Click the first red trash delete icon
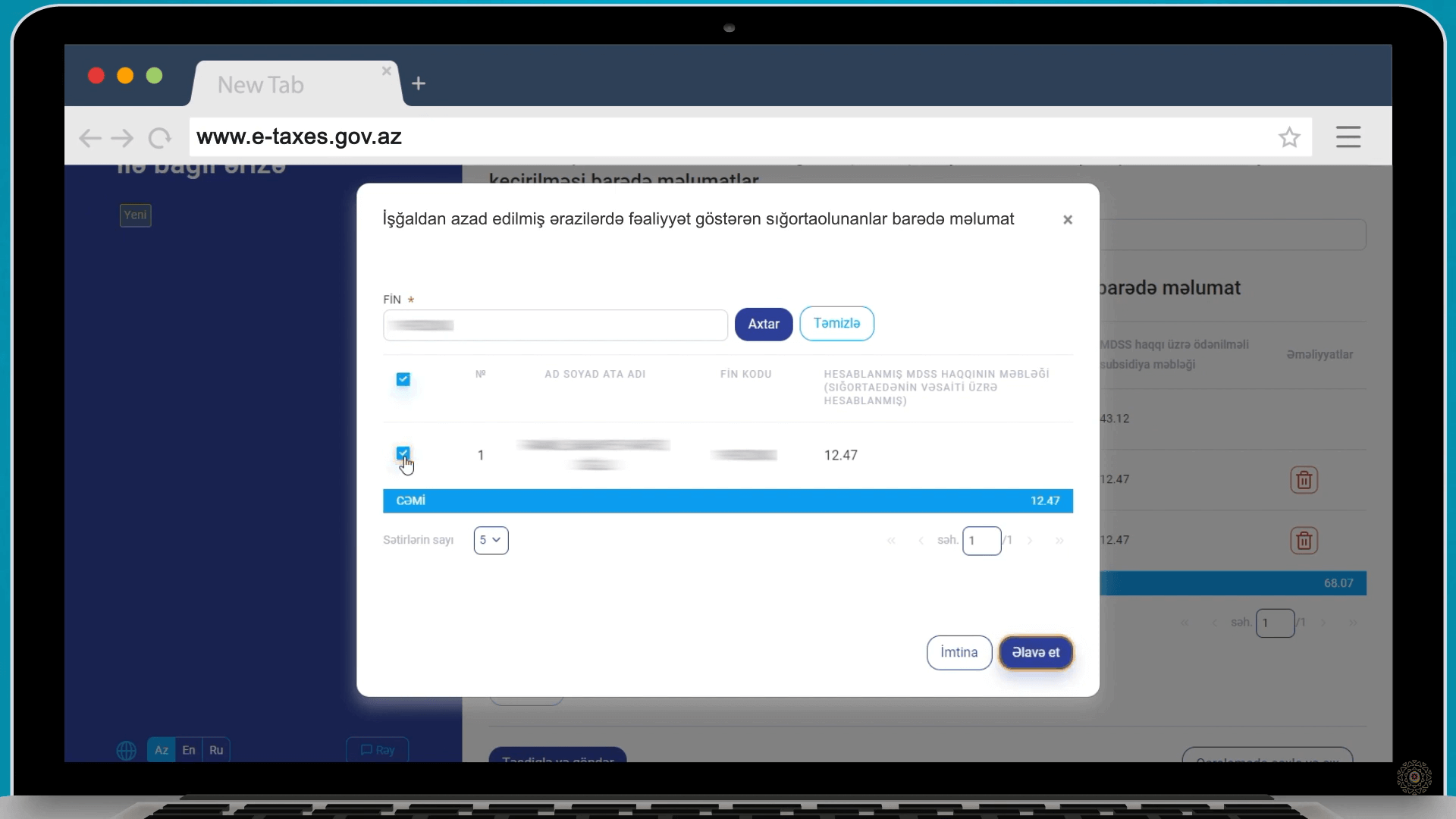This screenshot has height=819, width=1456. (x=1304, y=480)
